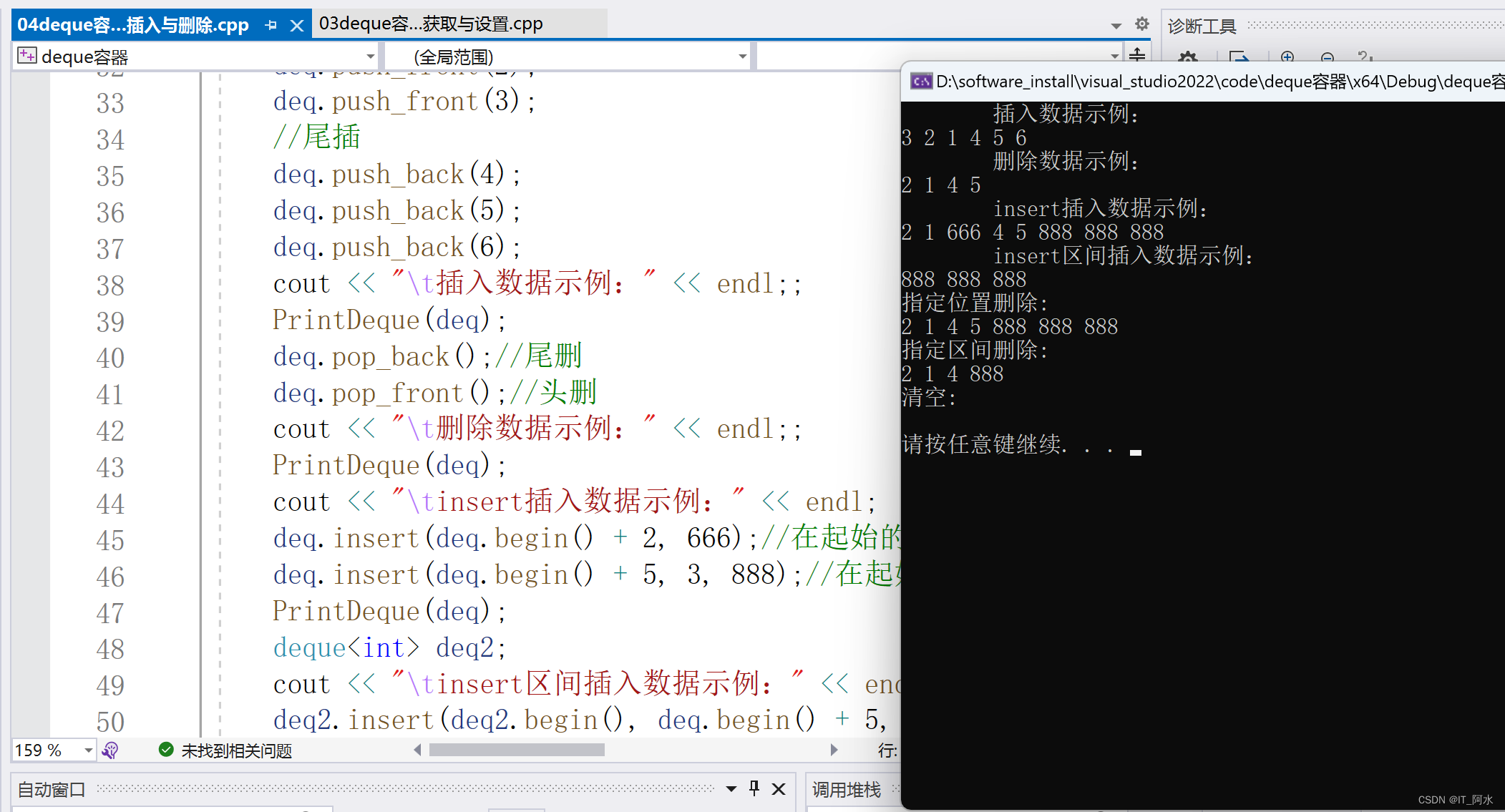Click line number 45 in the gutter
The height and width of the screenshot is (812, 1505).
(110, 540)
